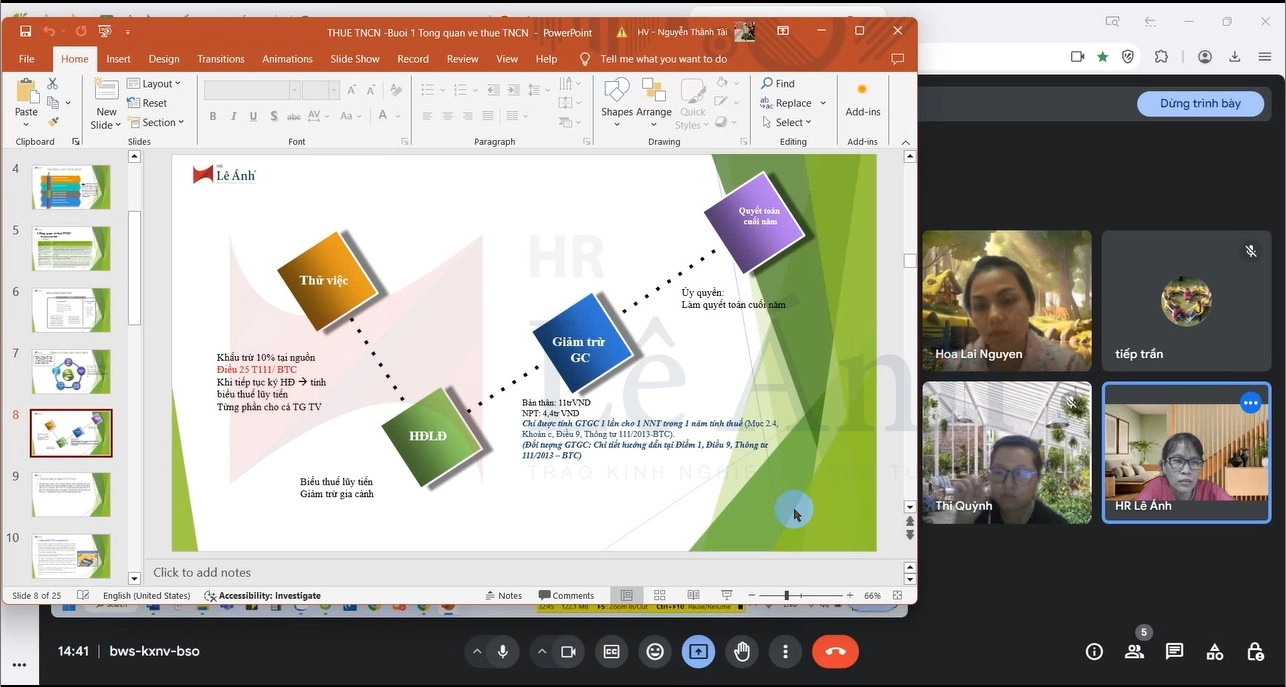
Task: Click the Paste icon in Clipboard
Action: 26,95
